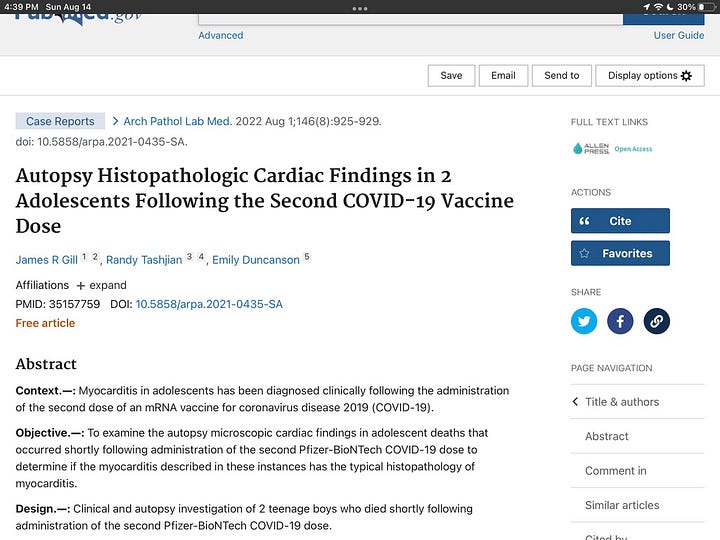Open the Cite dialog

pos(620,221)
